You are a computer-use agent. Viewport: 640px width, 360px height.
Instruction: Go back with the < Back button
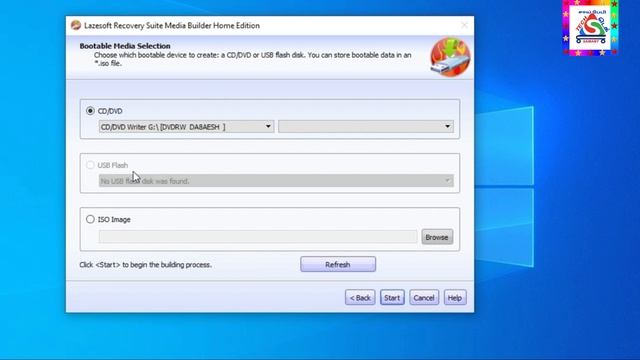pos(360,298)
